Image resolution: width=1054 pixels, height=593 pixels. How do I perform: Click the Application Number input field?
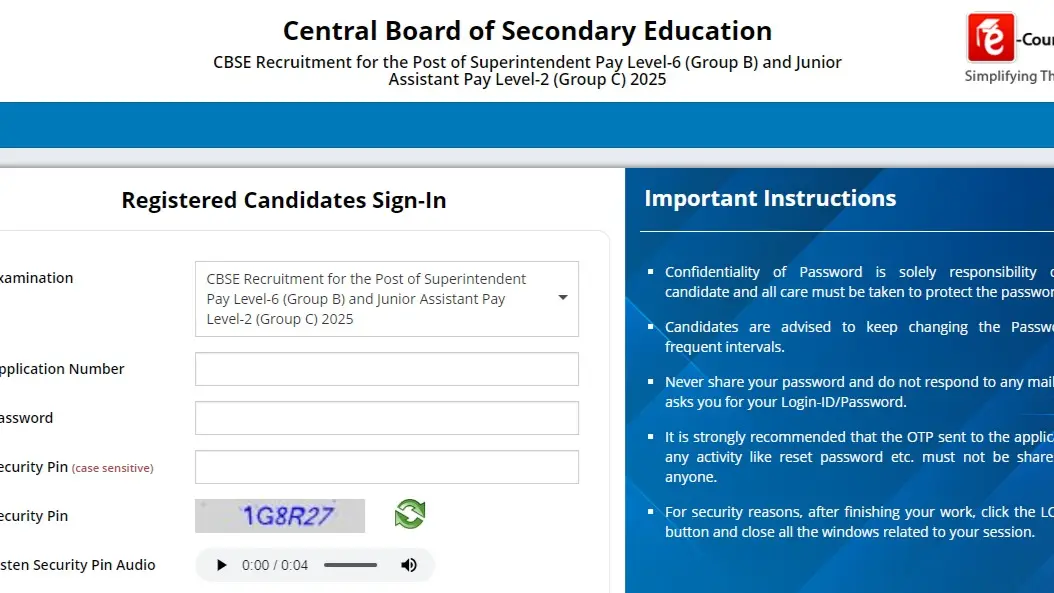[x=387, y=369]
